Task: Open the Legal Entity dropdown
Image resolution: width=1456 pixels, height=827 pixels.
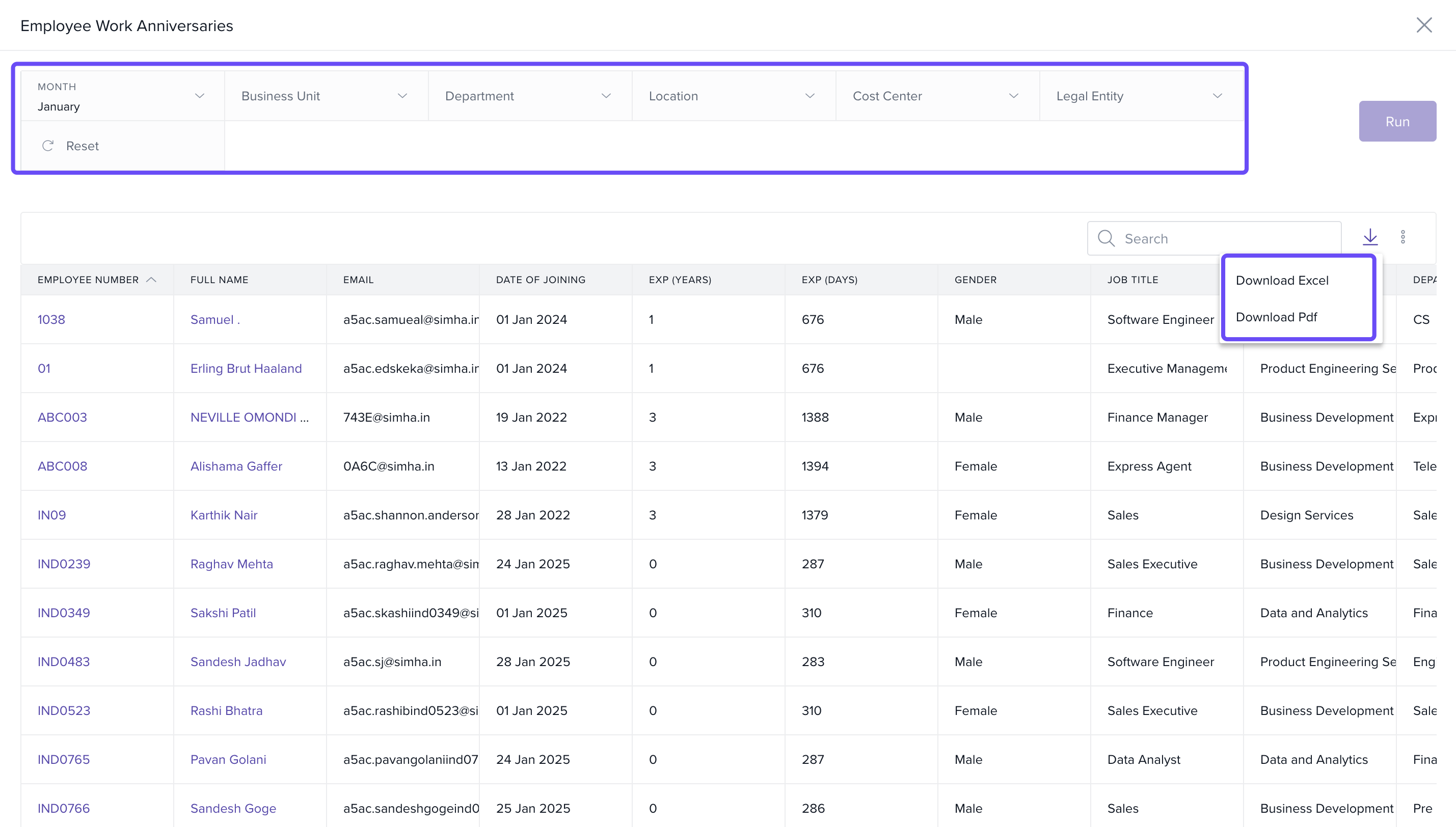Action: pos(1140,96)
